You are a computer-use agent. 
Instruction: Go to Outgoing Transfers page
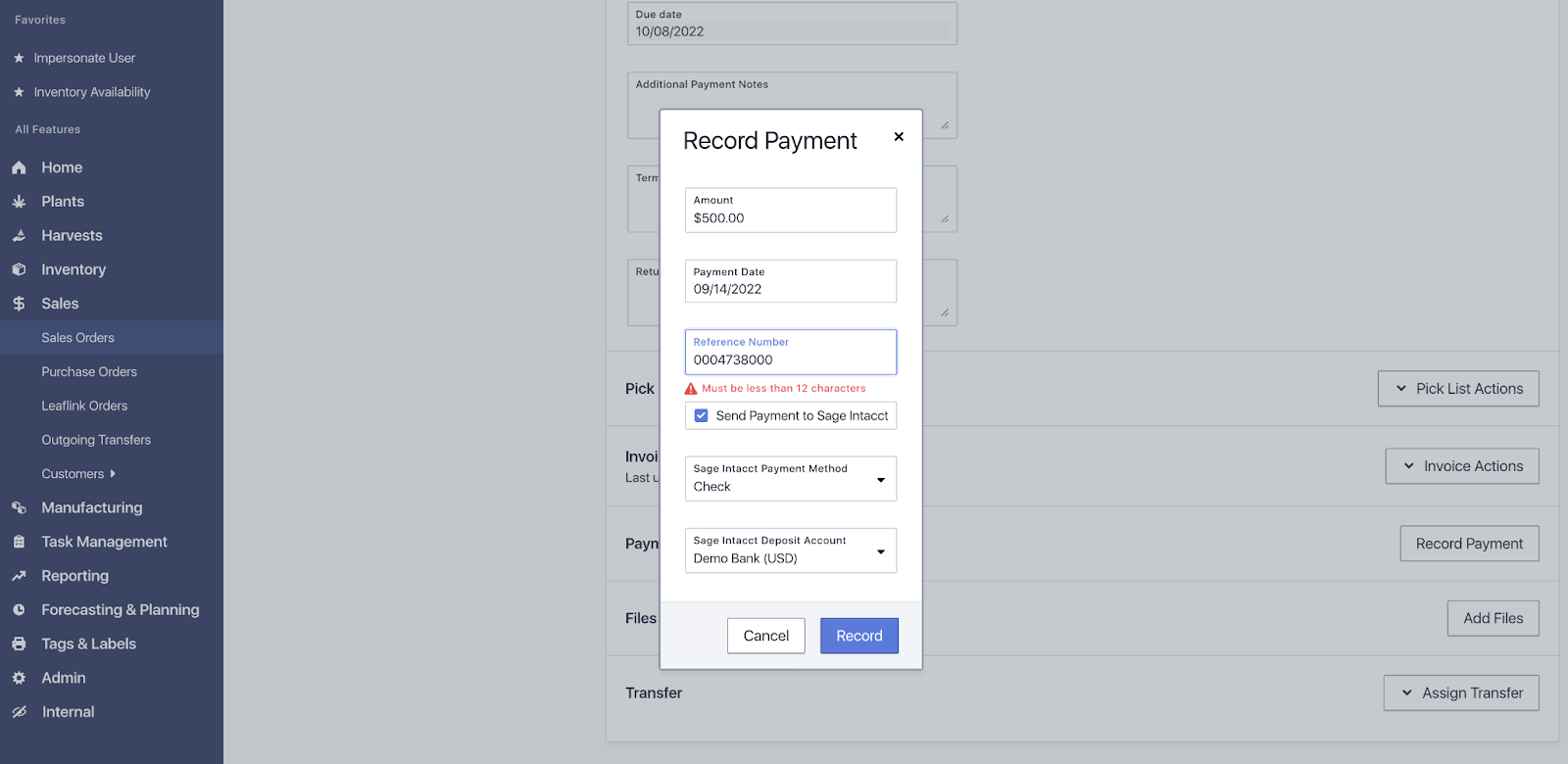96,440
